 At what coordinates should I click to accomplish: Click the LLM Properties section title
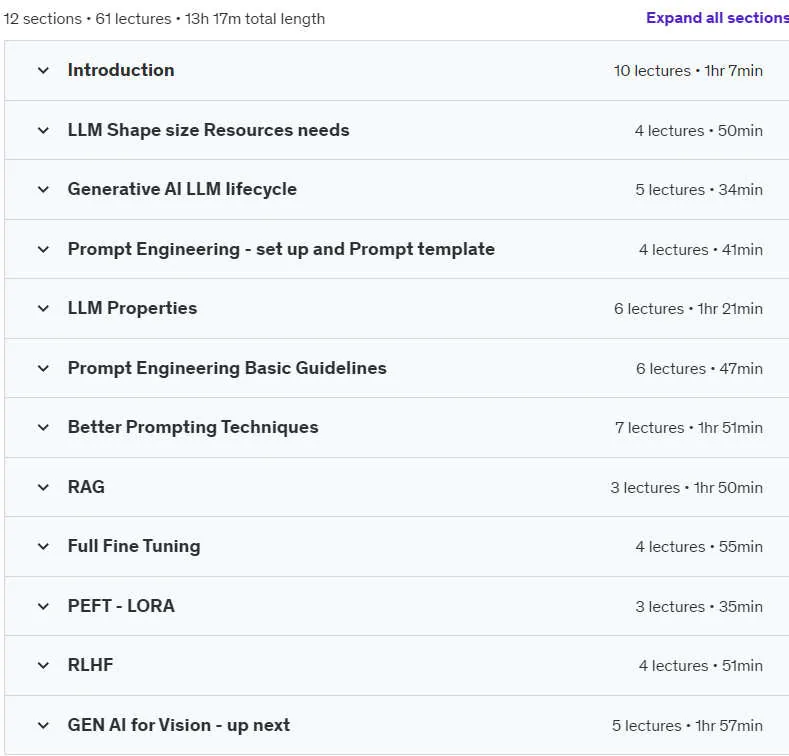point(132,308)
